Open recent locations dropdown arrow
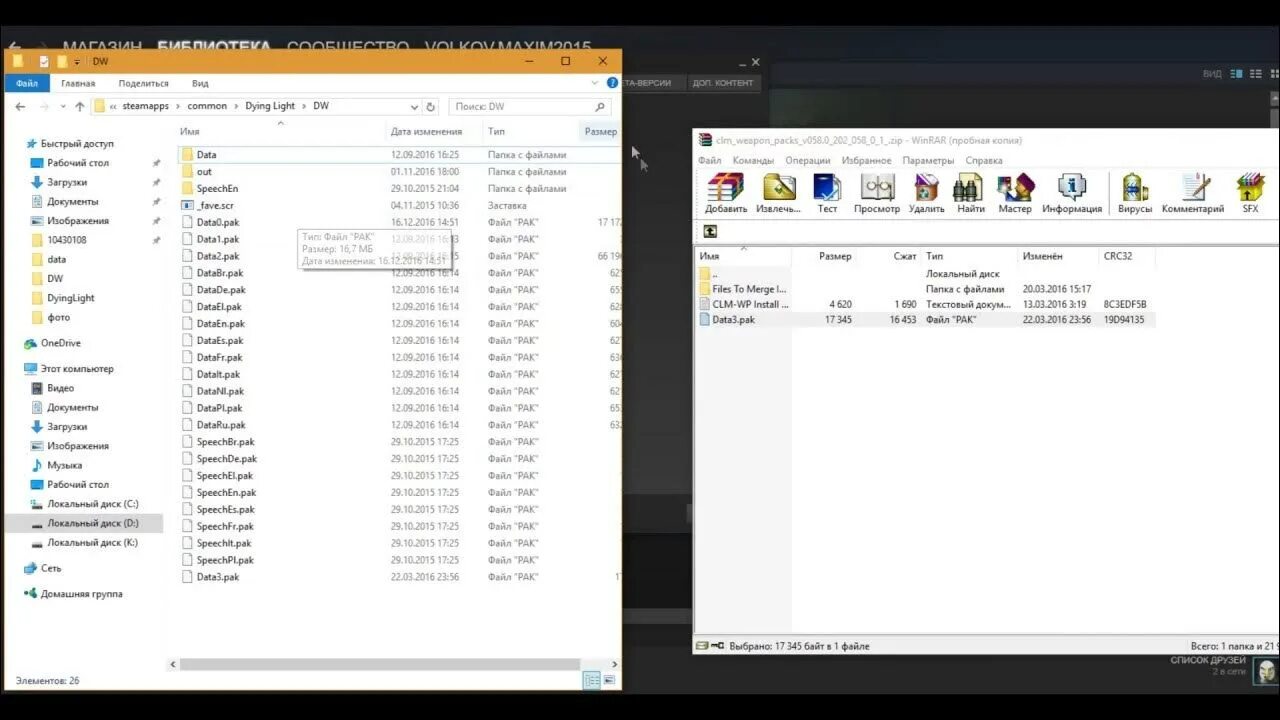Image resolution: width=1280 pixels, height=720 pixels. tap(63, 106)
